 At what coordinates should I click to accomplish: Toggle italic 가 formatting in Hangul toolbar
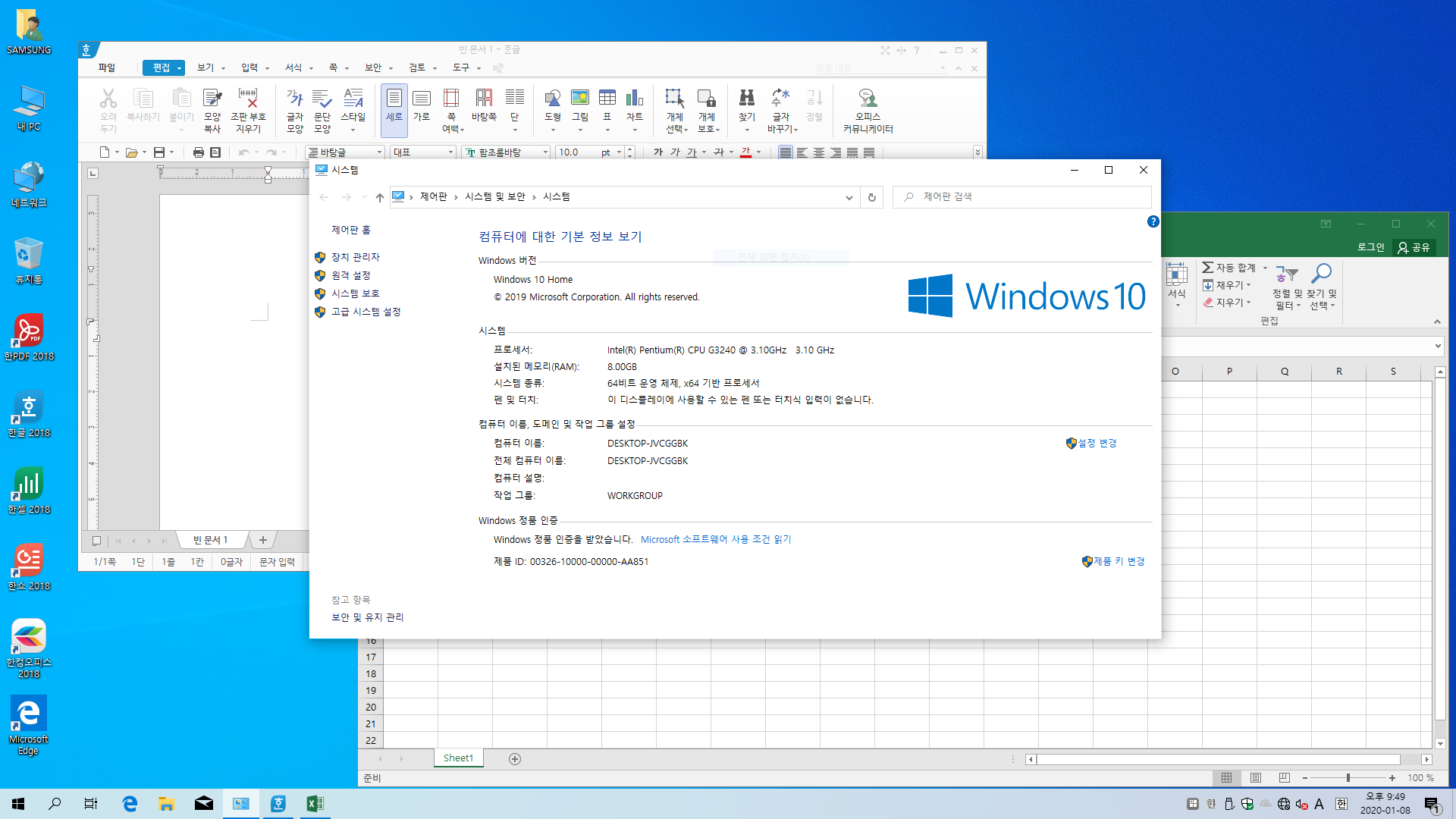click(x=675, y=152)
